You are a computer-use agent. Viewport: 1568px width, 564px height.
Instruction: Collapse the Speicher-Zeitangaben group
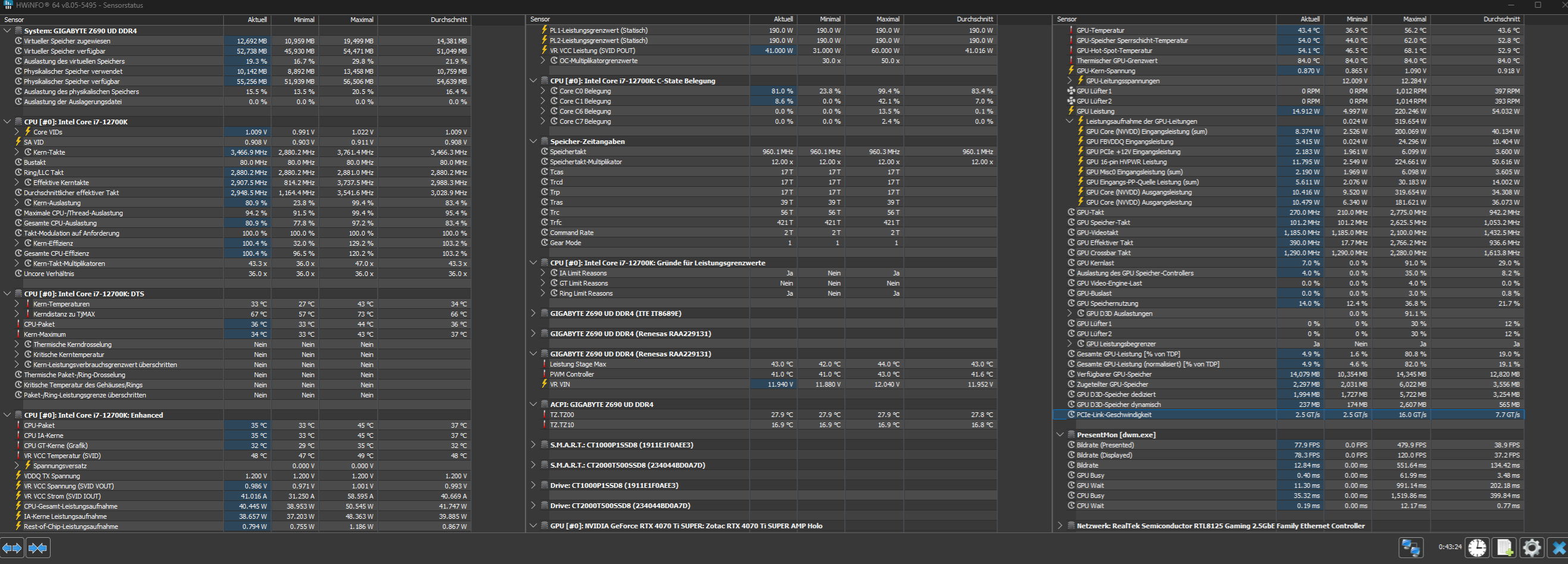click(533, 141)
